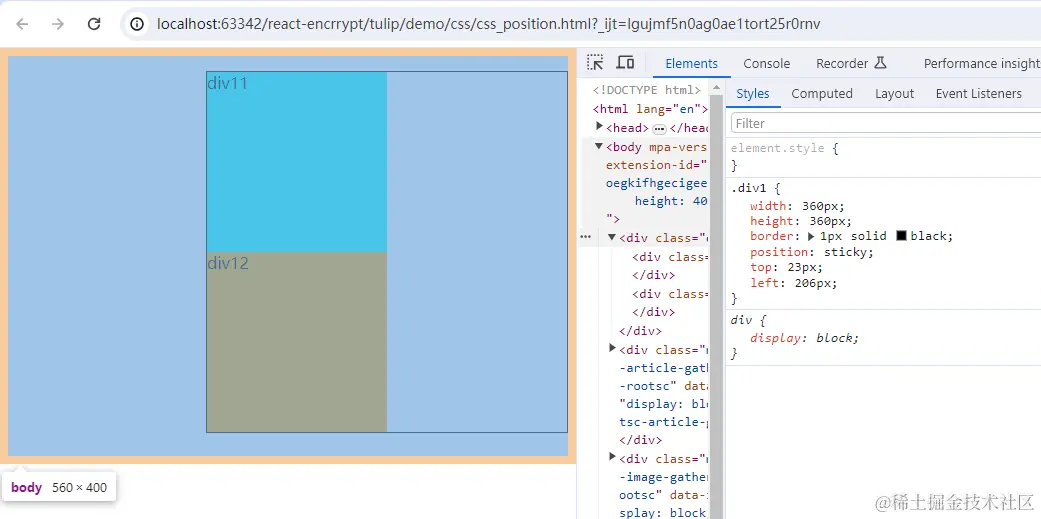Open the three-dot menu beside selected div
Image resolution: width=1041 pixels, height=519 pixels.
586,237
